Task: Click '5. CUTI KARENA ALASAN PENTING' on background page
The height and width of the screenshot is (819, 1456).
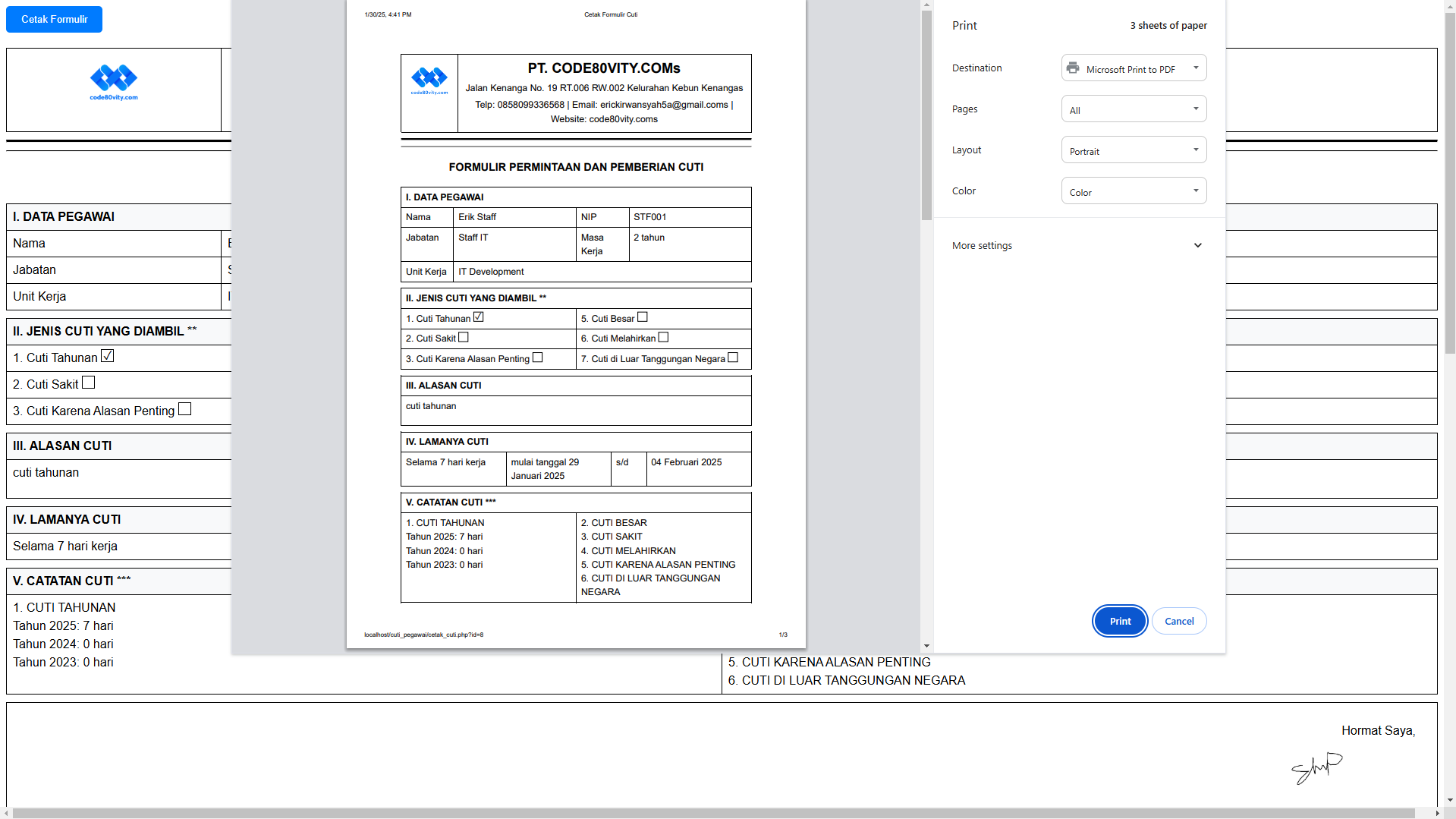Action: [829, 662]
